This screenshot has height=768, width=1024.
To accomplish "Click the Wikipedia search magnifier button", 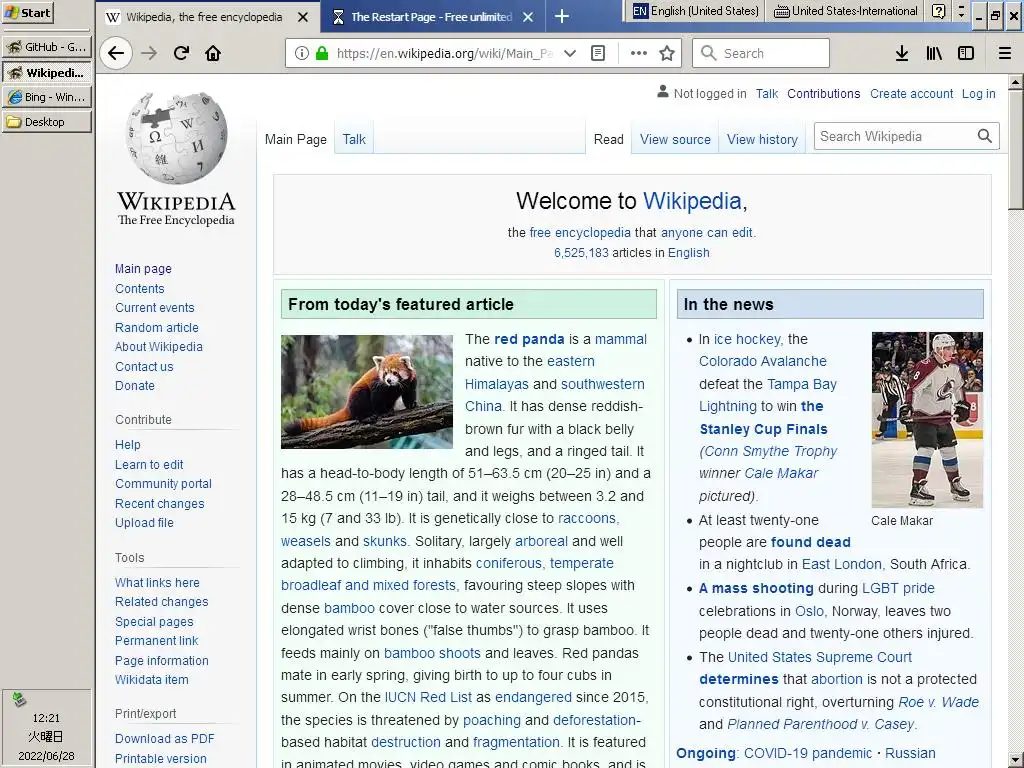I will point(985,136).
